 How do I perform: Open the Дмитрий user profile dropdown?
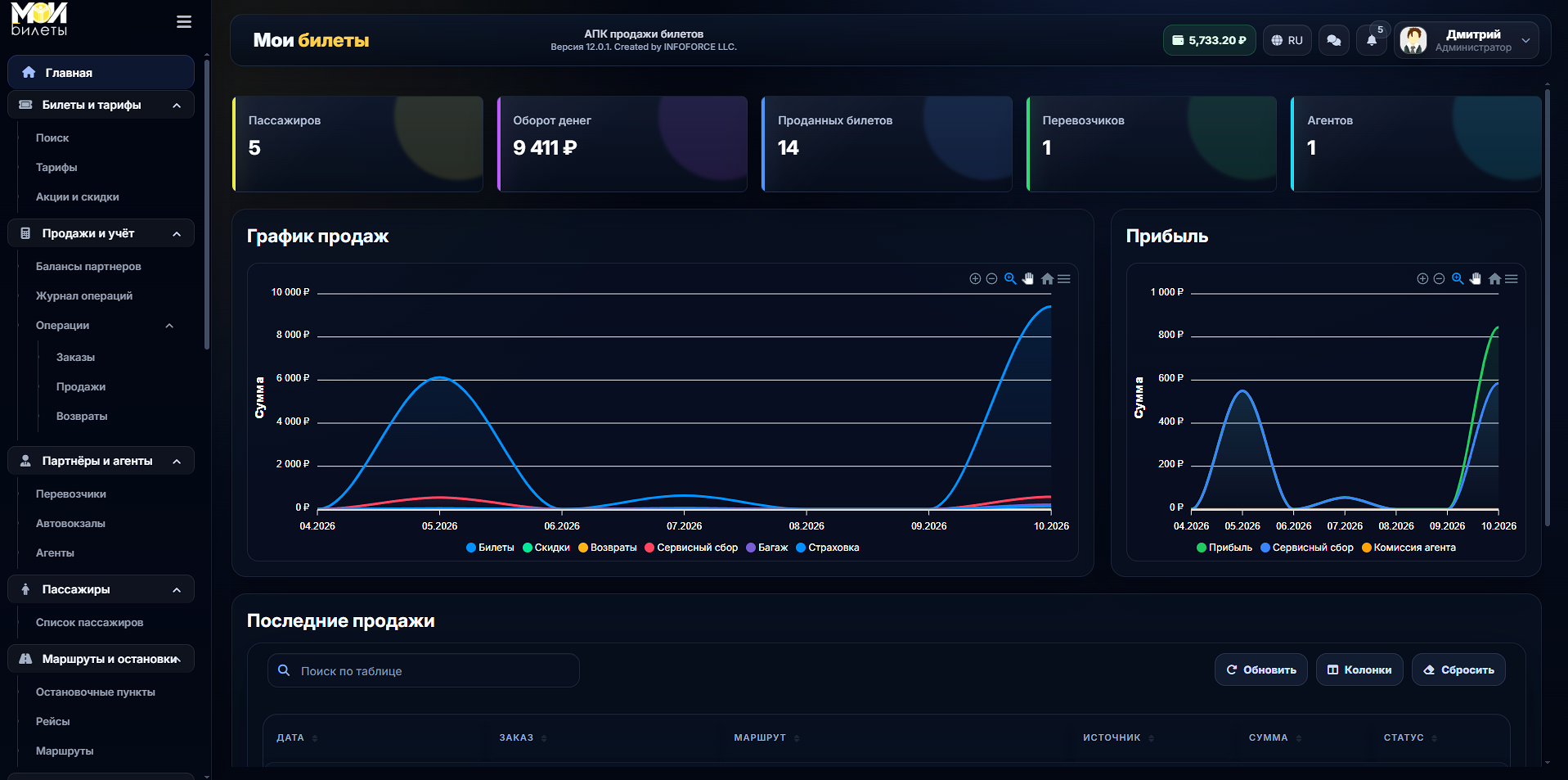1467,40
